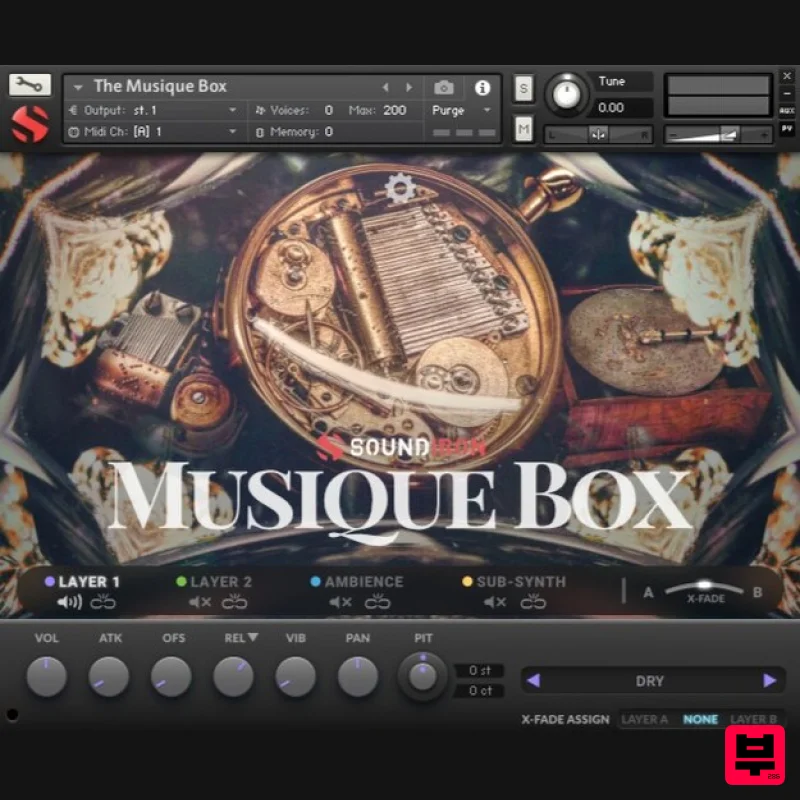Close the instrument with X button
The width and height of the screenshot is (800, 800).
tap(787, 76)
